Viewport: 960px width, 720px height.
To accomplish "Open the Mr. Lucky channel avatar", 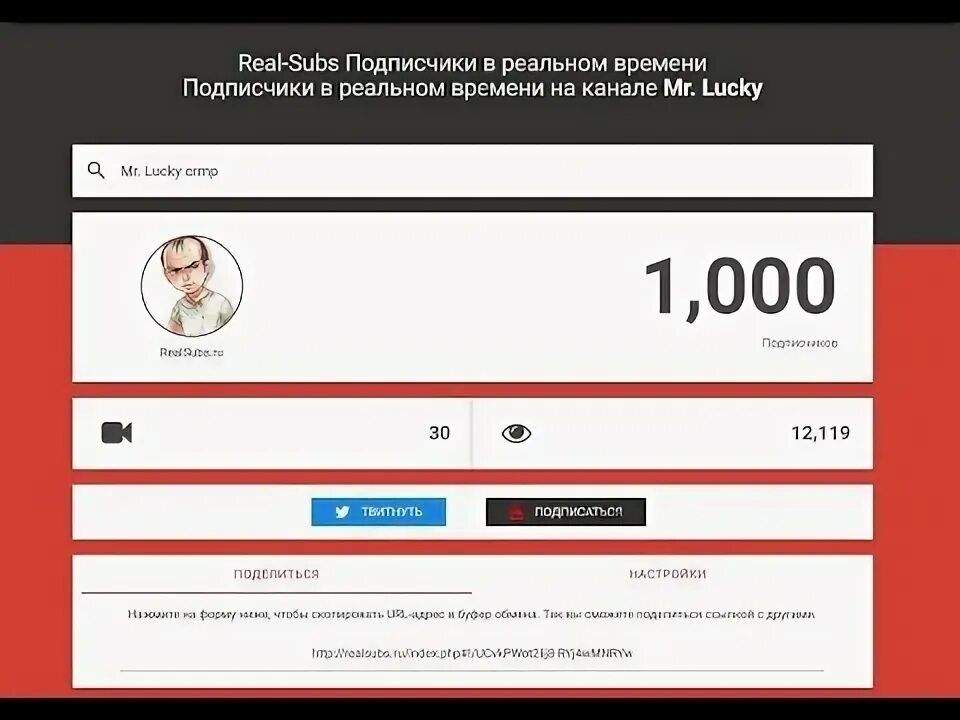I will click(x=192, y=286).
